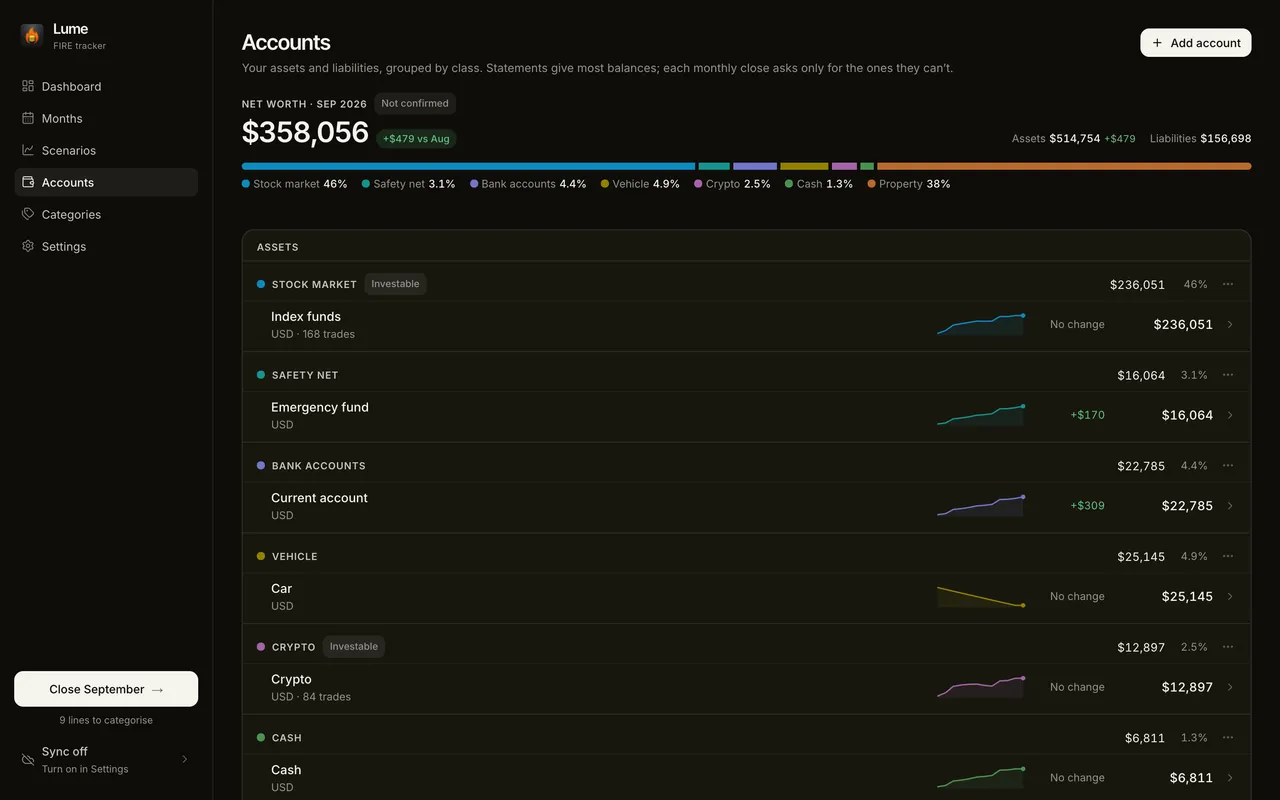Click the Accounts wallet icon in the sidebar
The height and width of the screenshot is (800, 1280).
28,182
